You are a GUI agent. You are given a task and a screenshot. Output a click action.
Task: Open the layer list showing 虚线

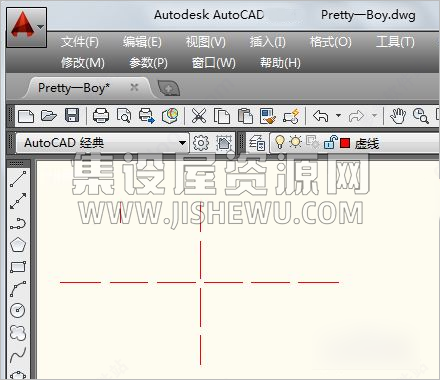[x=355, y=143]
